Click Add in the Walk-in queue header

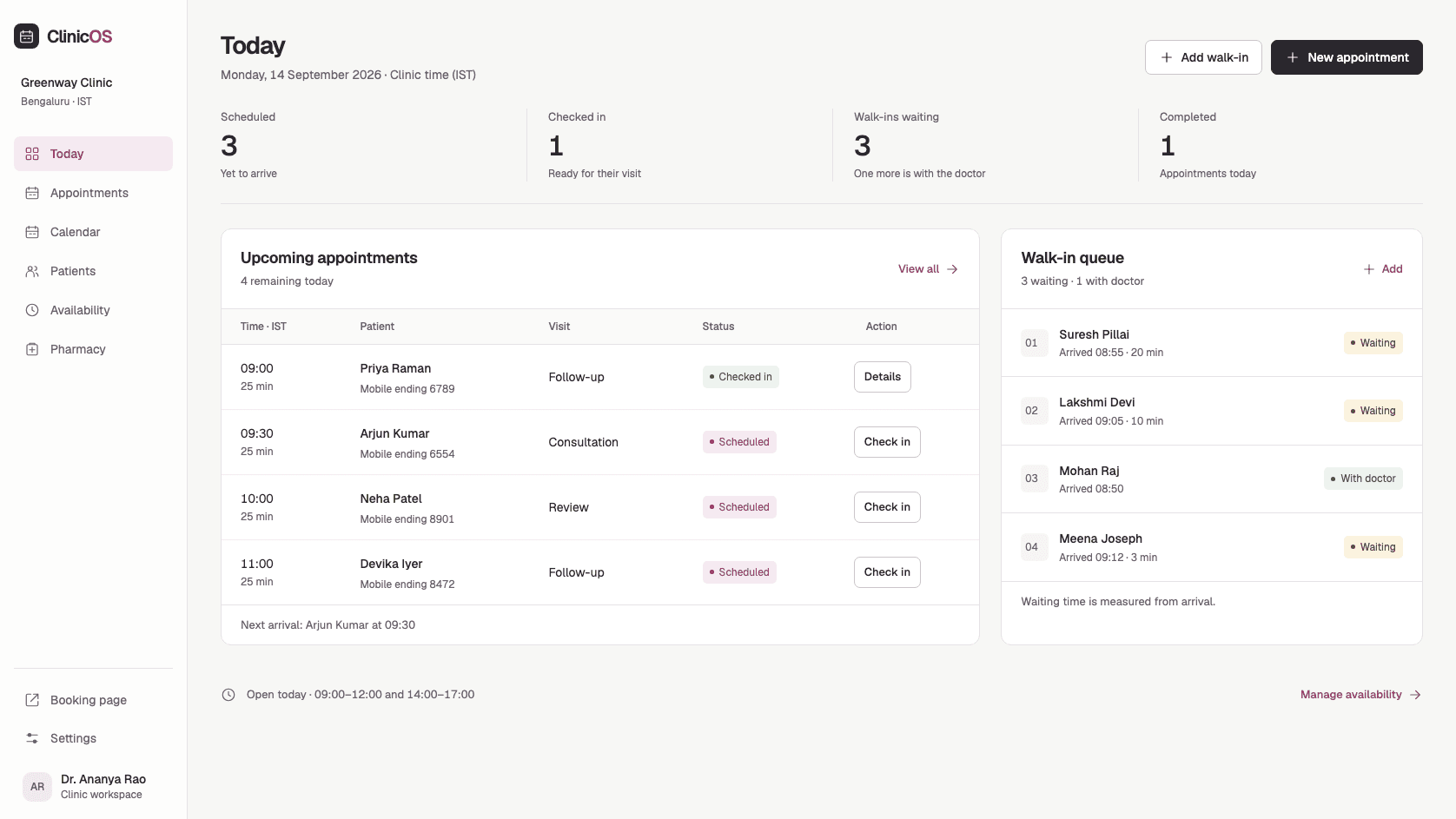[x=1383, y=269]
